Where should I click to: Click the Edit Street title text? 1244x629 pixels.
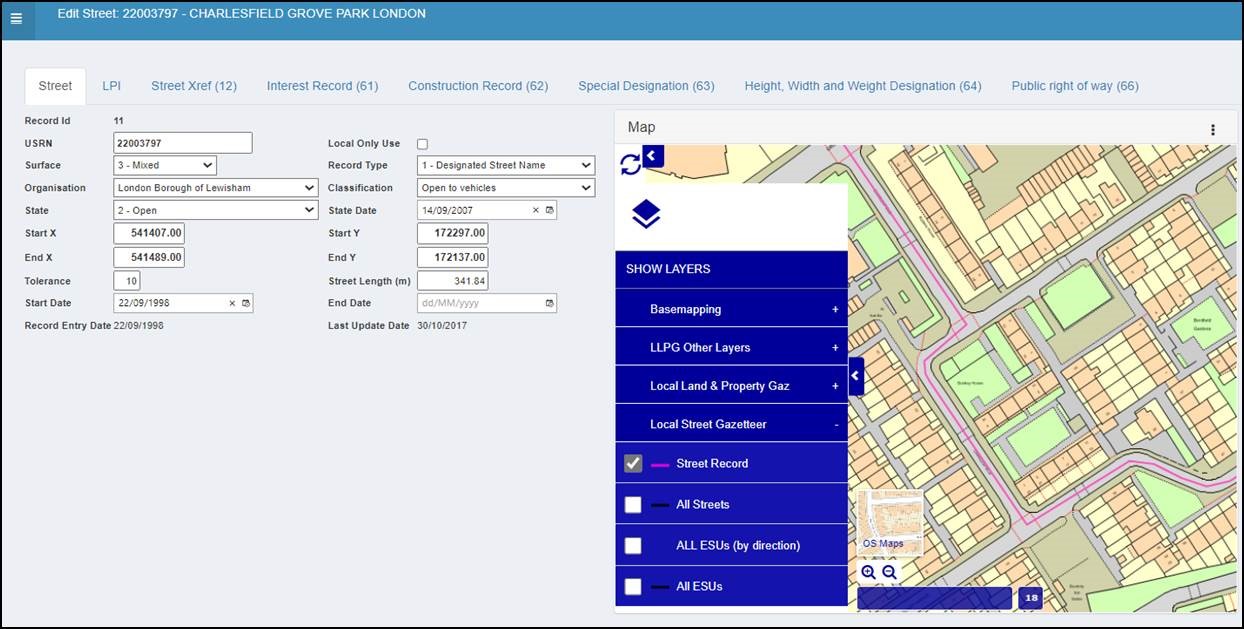pyautogui.click(x=241, y=14)
